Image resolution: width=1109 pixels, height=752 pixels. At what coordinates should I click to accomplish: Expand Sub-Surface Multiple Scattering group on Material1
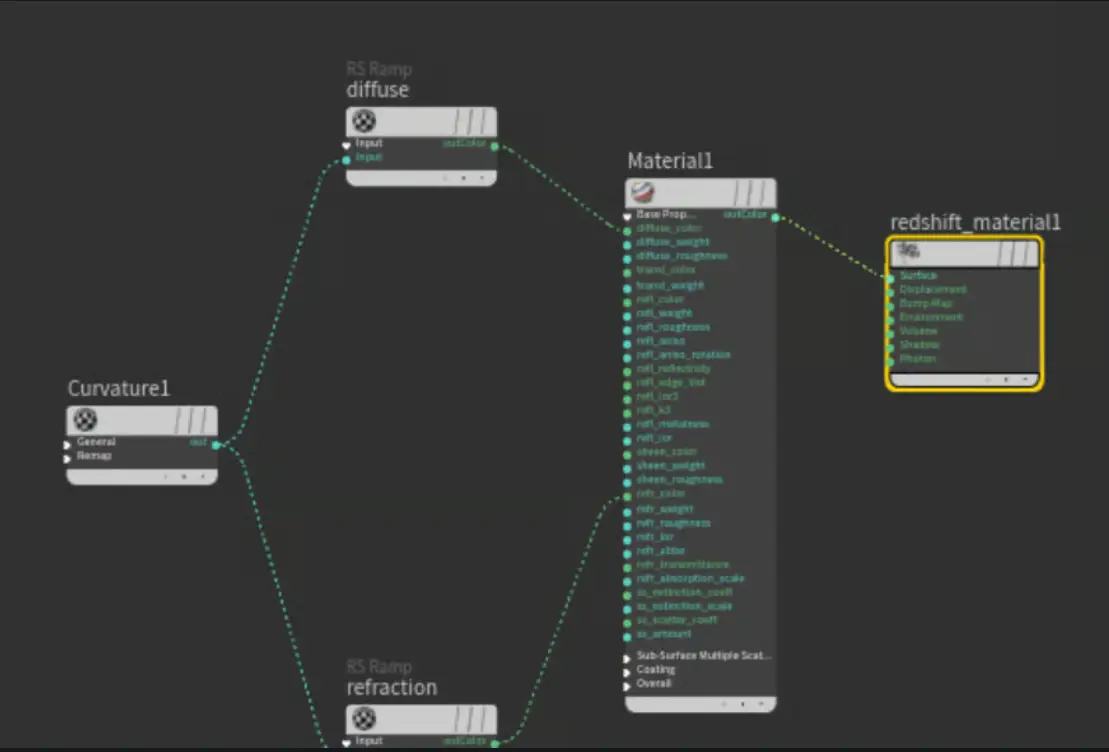click(628, 657)
